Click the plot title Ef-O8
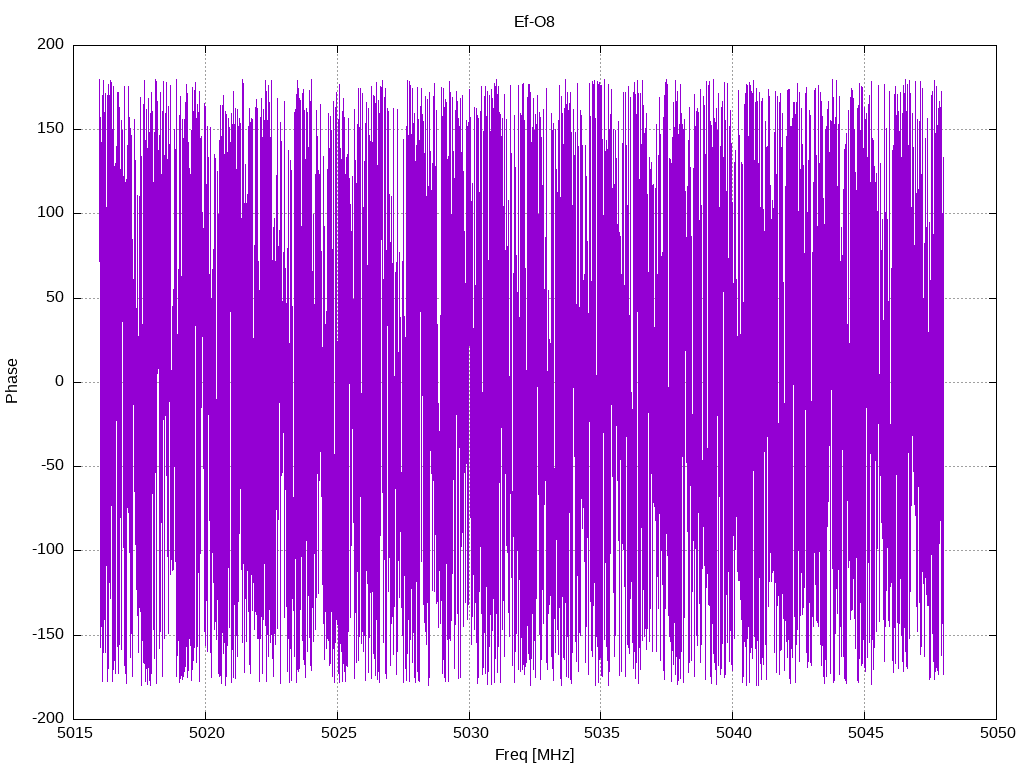The image size is (1024, 768). point(534,22)
